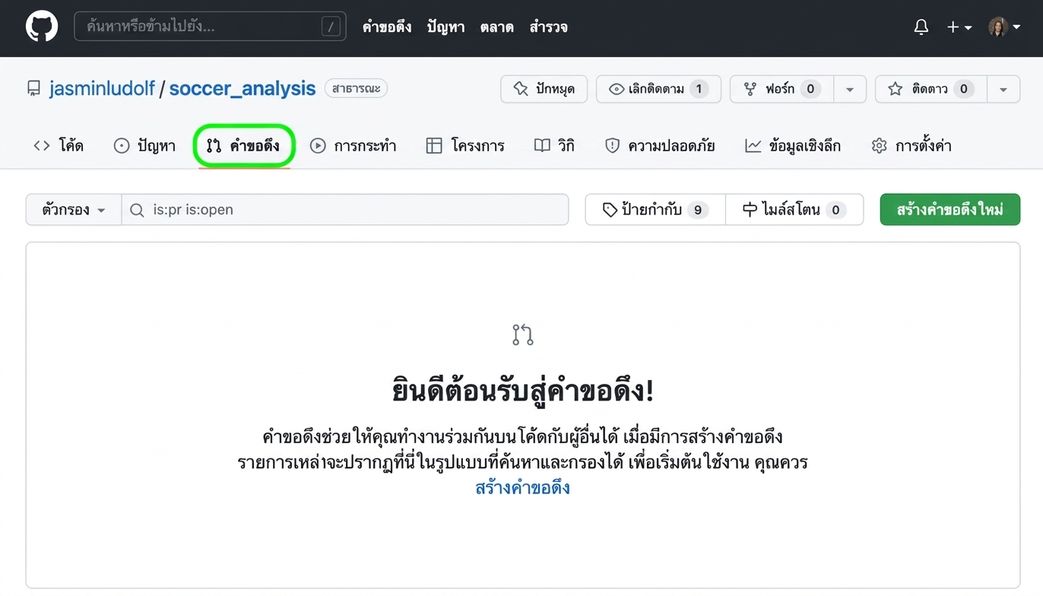Image resolution: width=1043 pixels, height=596 pixels.
Task: Click the repository book icon
Action: (x=34, y=88)
